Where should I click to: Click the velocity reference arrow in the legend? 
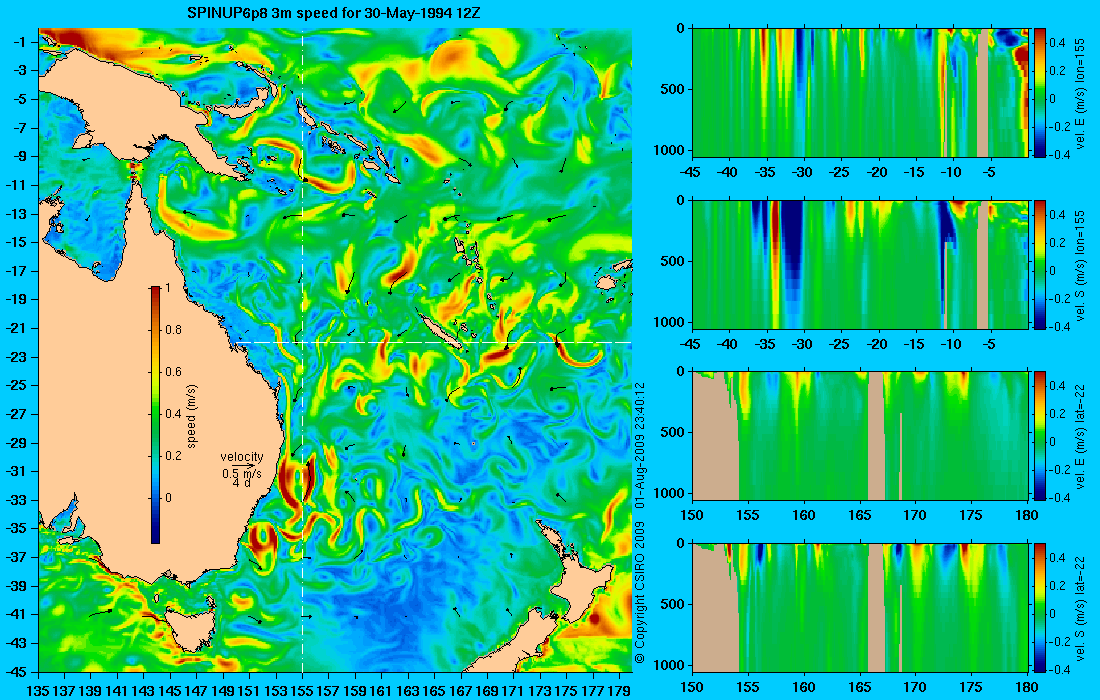point(243,466)
